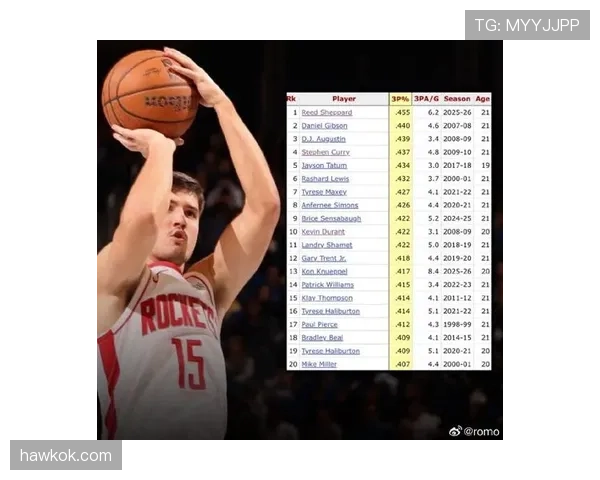
Task: Select the Bradley Beal link
Action: 322,338
